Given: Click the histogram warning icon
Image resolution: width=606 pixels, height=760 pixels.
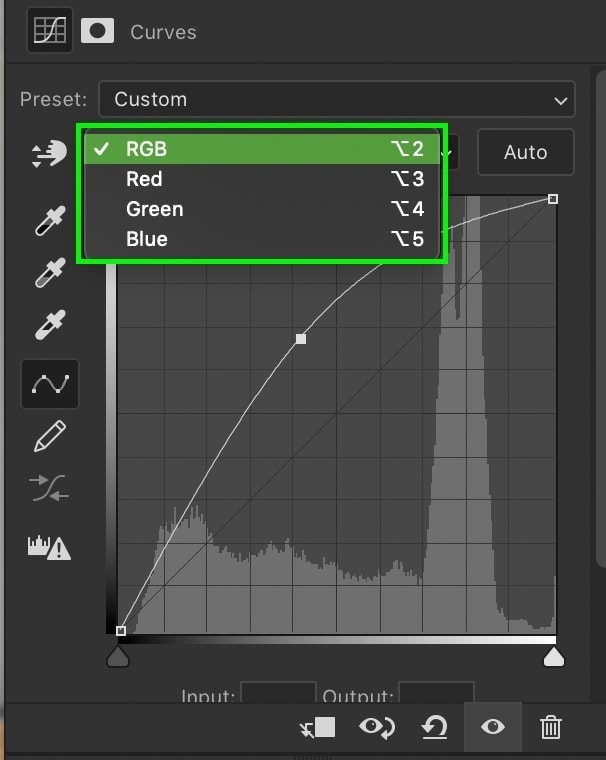Looking at the screenshot, I should click(49, 548).
